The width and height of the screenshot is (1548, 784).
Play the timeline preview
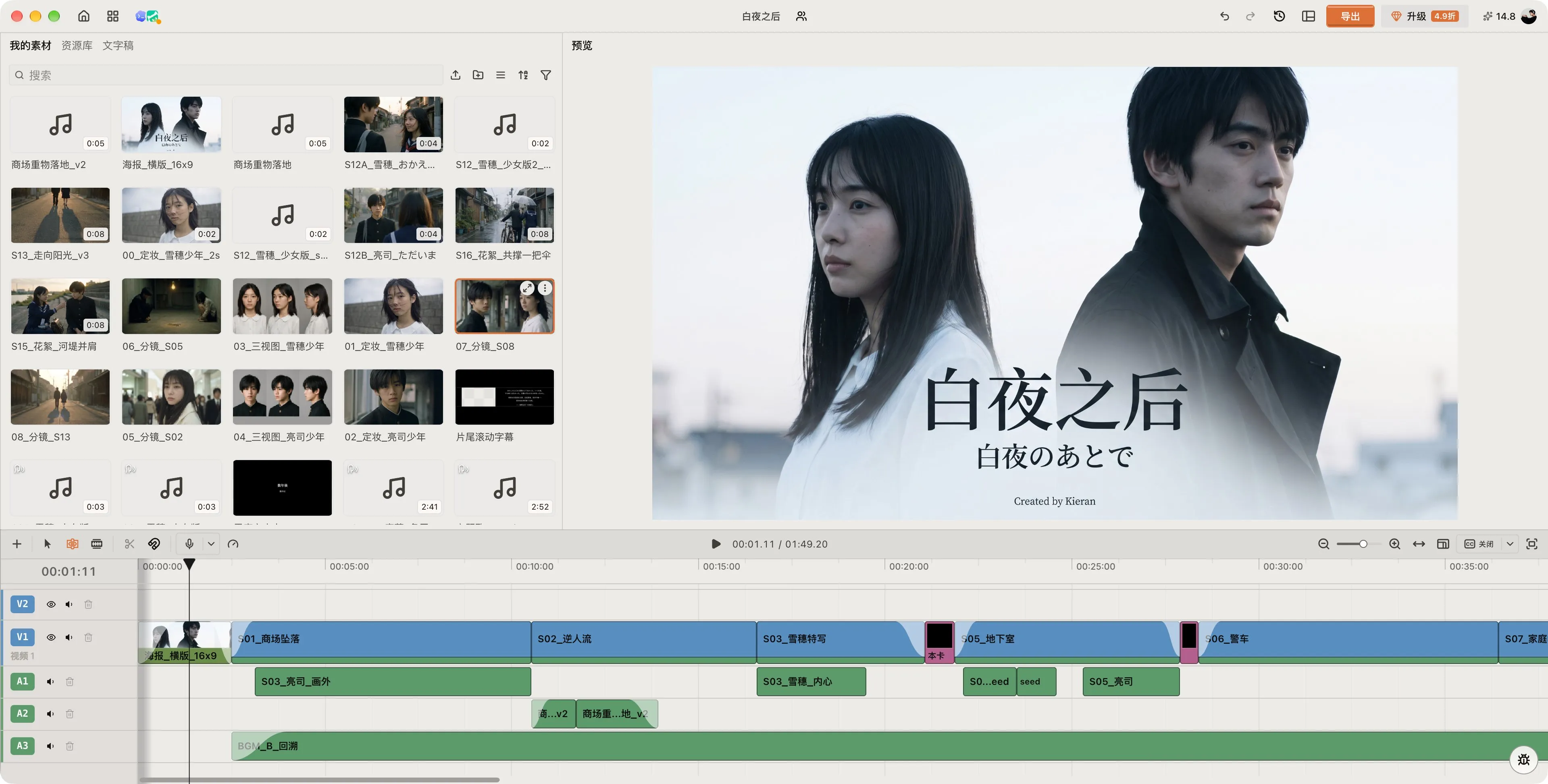click(x=716, y=544)
